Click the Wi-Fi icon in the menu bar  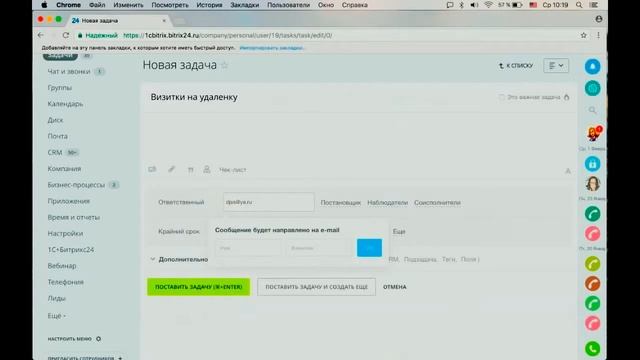488,5
